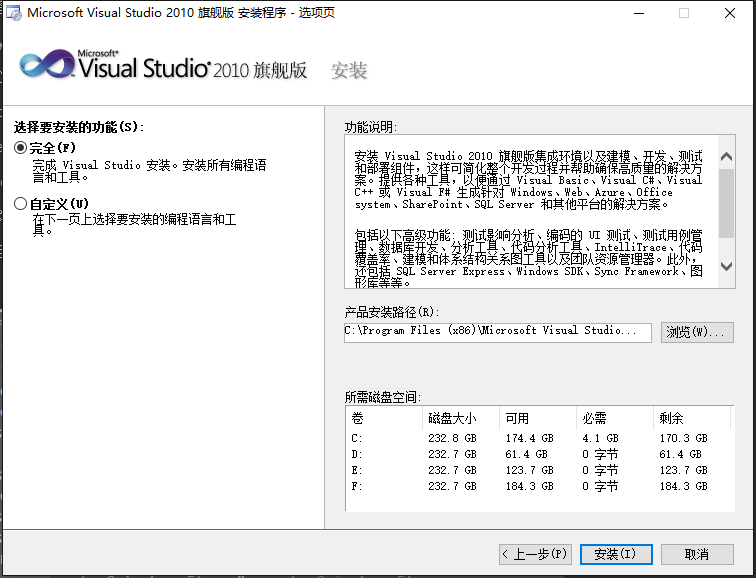Click the feature description scroll down arrow
This screenshot has height=578, width=756.
726,266
